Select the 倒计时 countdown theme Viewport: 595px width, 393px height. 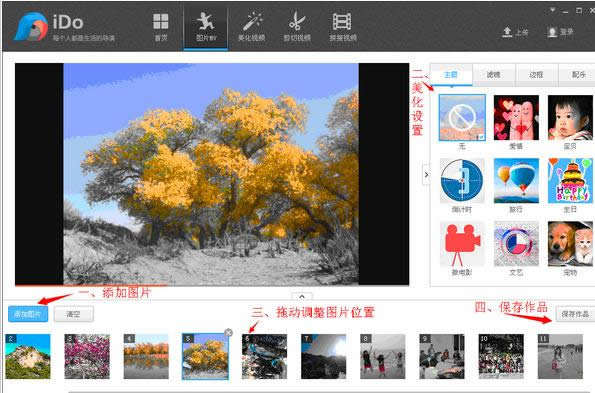coord(462,181)
